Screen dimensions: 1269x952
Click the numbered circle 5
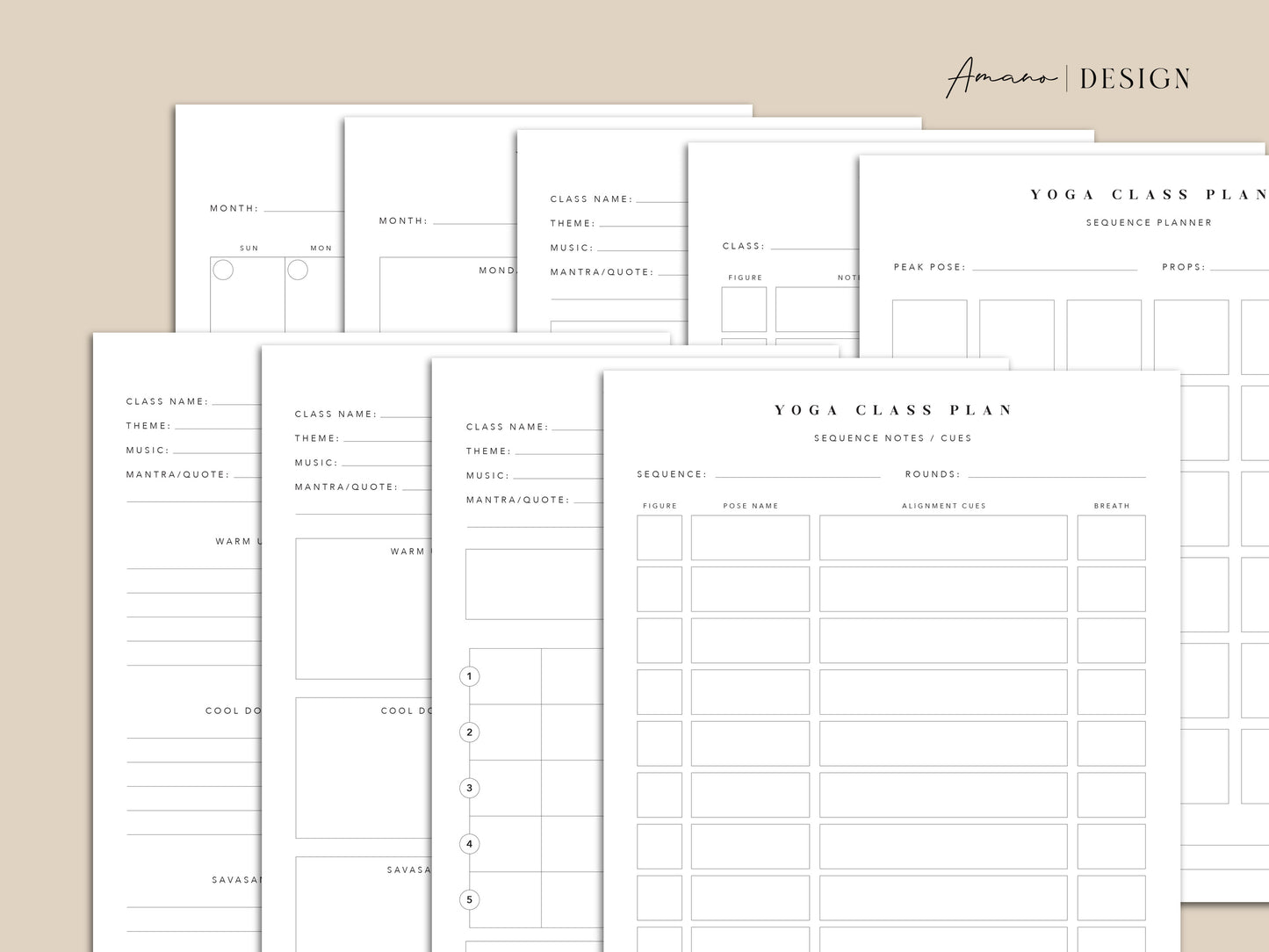pyautogui.click(x=470, y=899)
